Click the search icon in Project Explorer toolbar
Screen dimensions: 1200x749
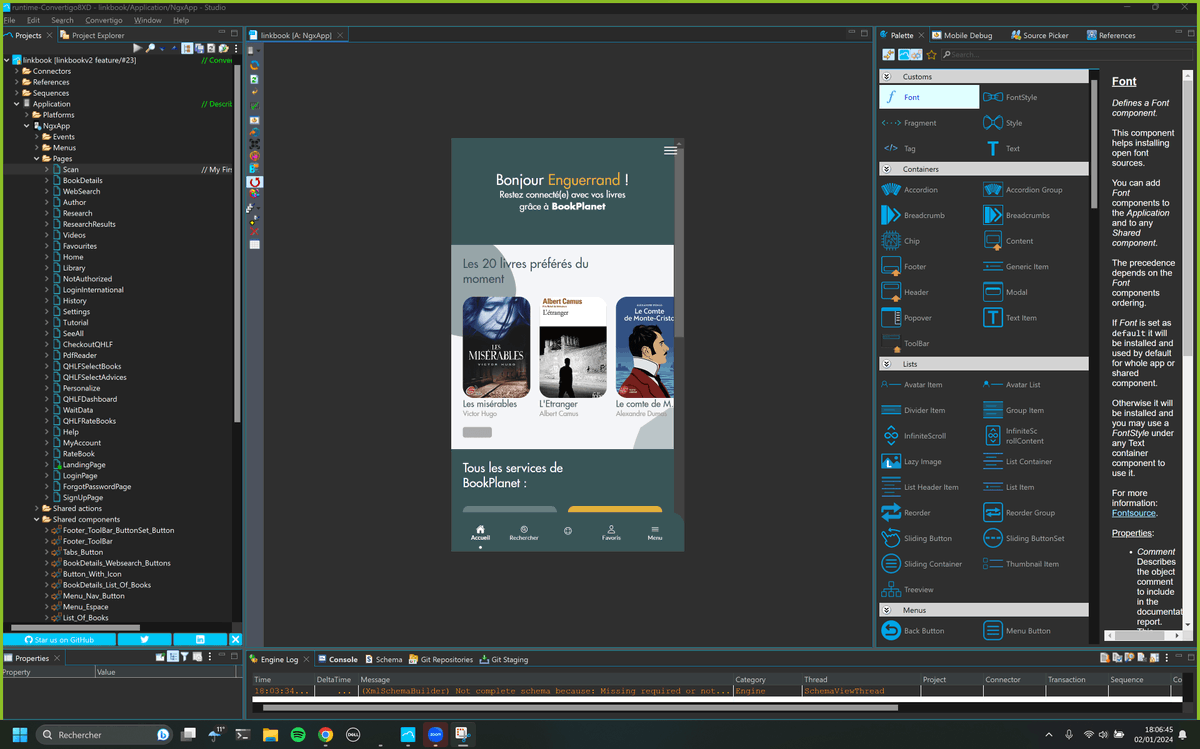[149, 47]
